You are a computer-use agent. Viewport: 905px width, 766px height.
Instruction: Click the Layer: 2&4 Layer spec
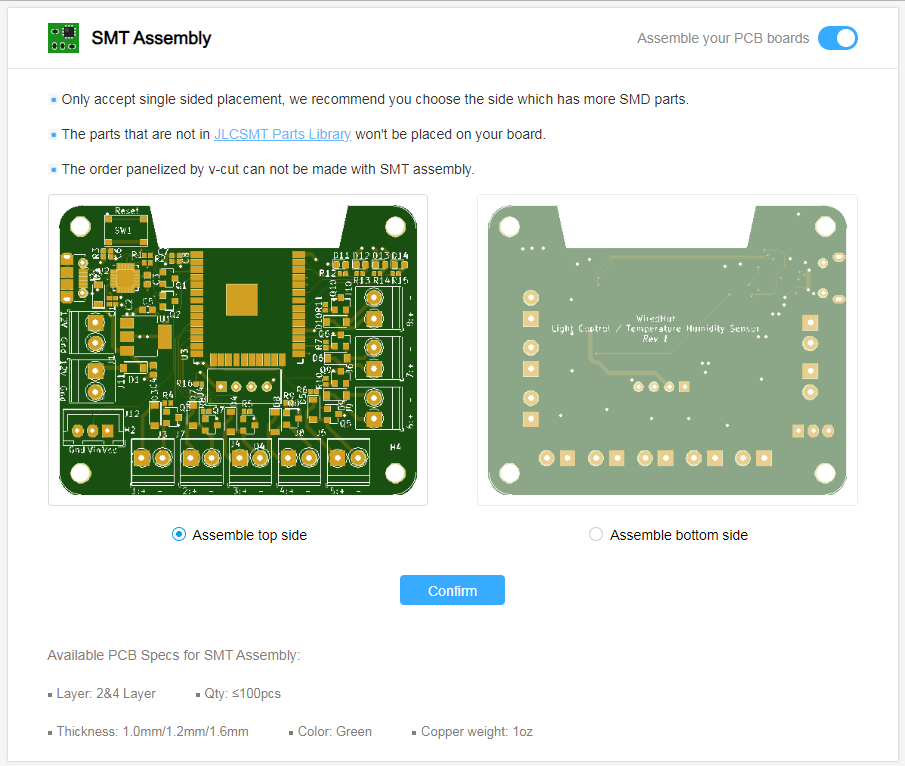click(105, 693)
